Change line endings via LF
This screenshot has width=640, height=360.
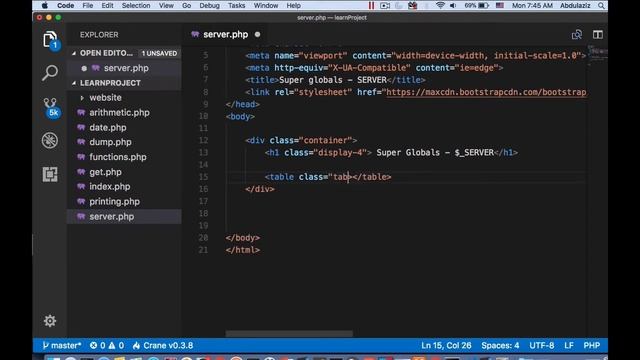[569, 345]
